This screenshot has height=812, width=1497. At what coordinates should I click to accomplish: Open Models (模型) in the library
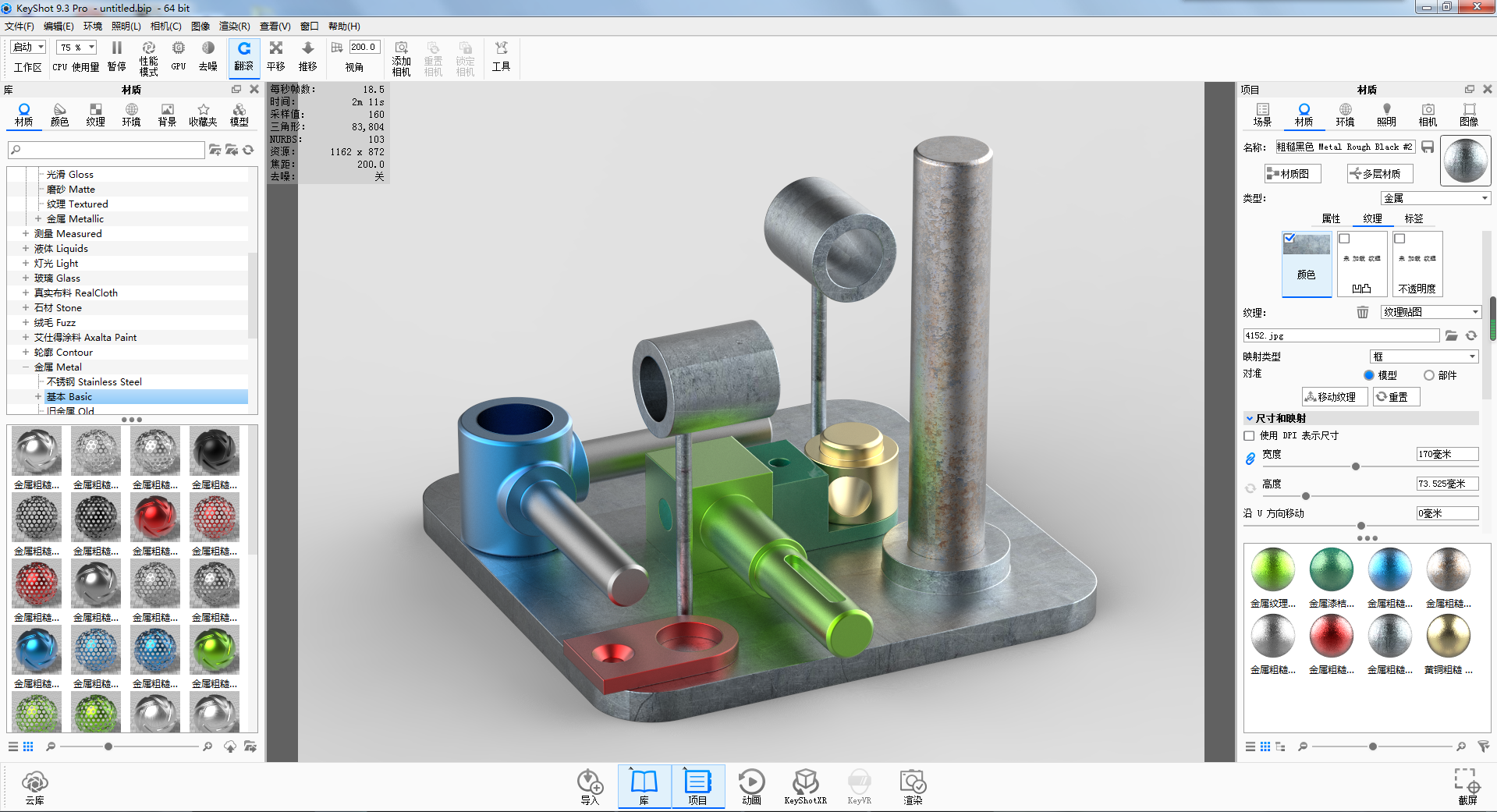(x=239, y=115)
